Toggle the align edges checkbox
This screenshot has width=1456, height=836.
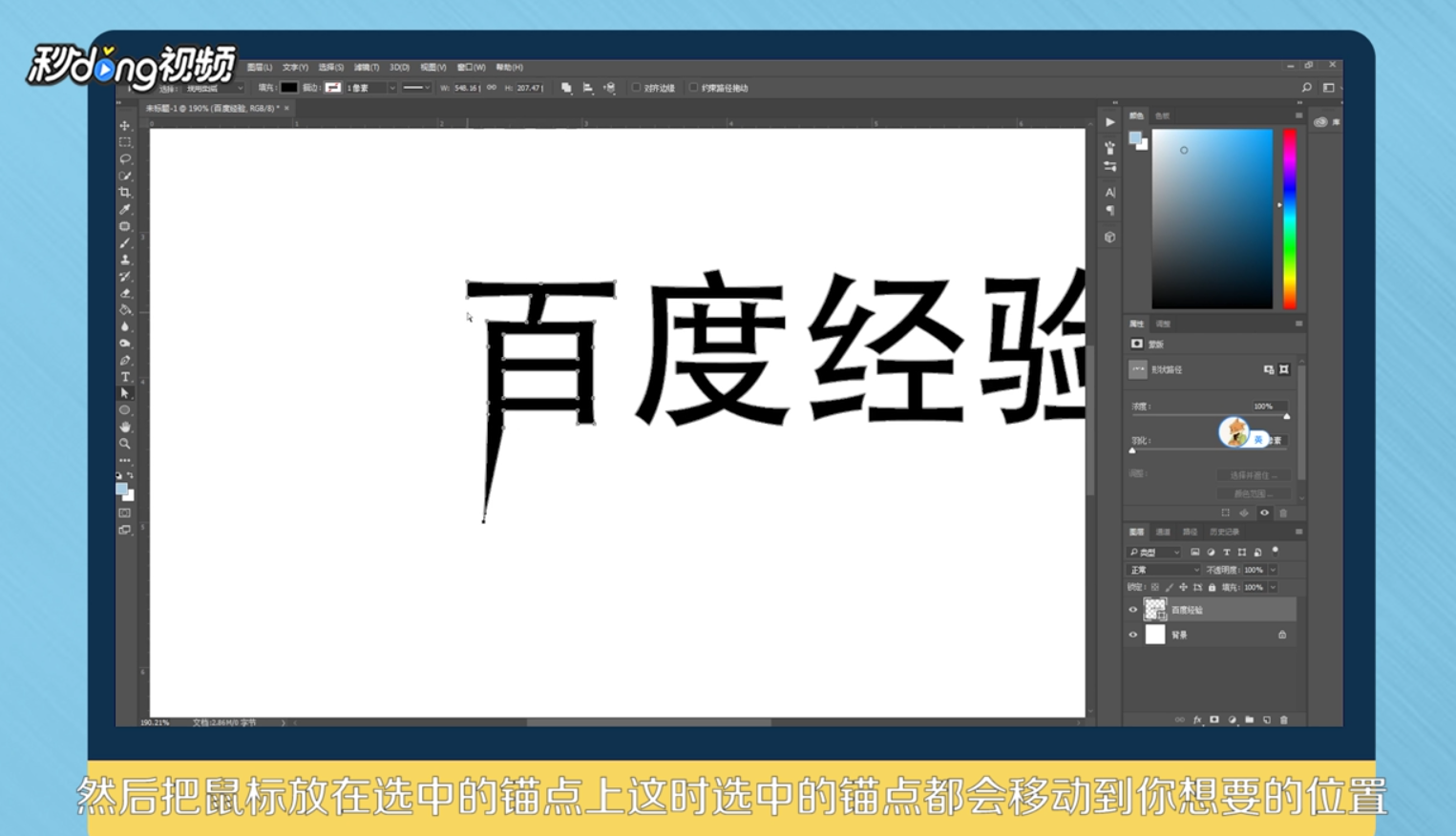636,88
